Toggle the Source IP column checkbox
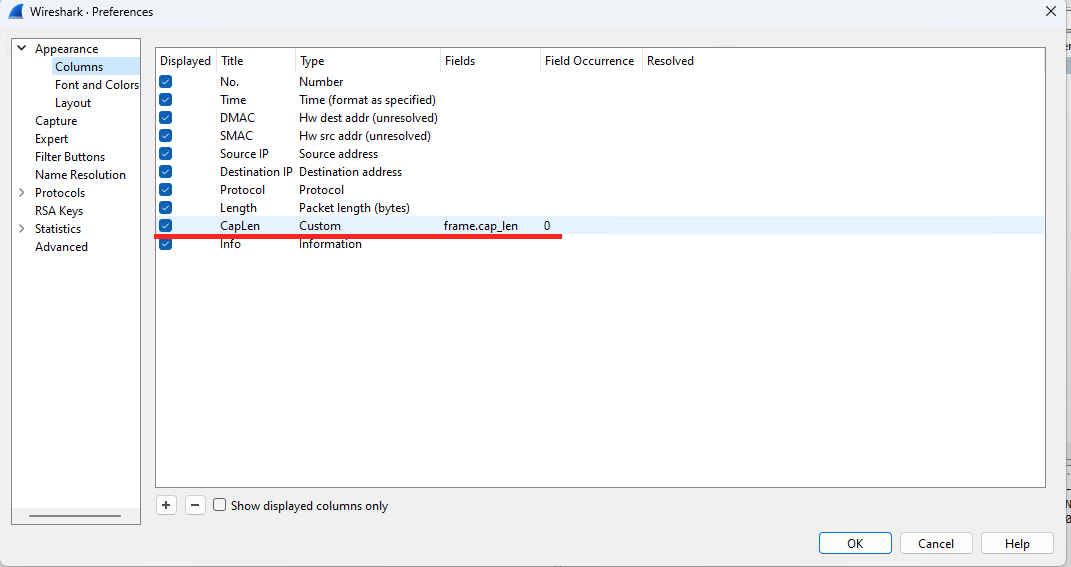 (x=165, y=154)
